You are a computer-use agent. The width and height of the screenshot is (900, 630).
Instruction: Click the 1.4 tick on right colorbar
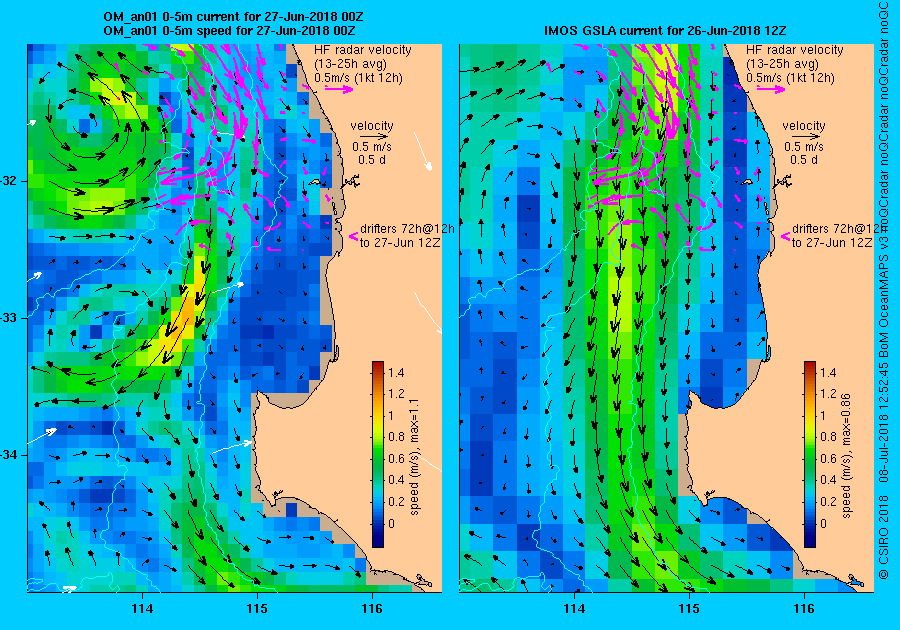[x=828, y=372]
